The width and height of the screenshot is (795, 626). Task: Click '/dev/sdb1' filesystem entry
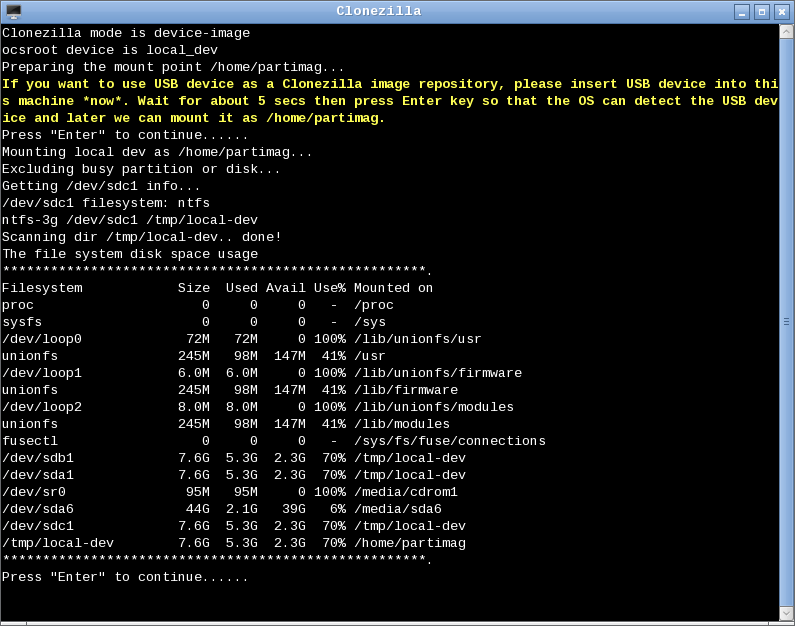(38, 458)
